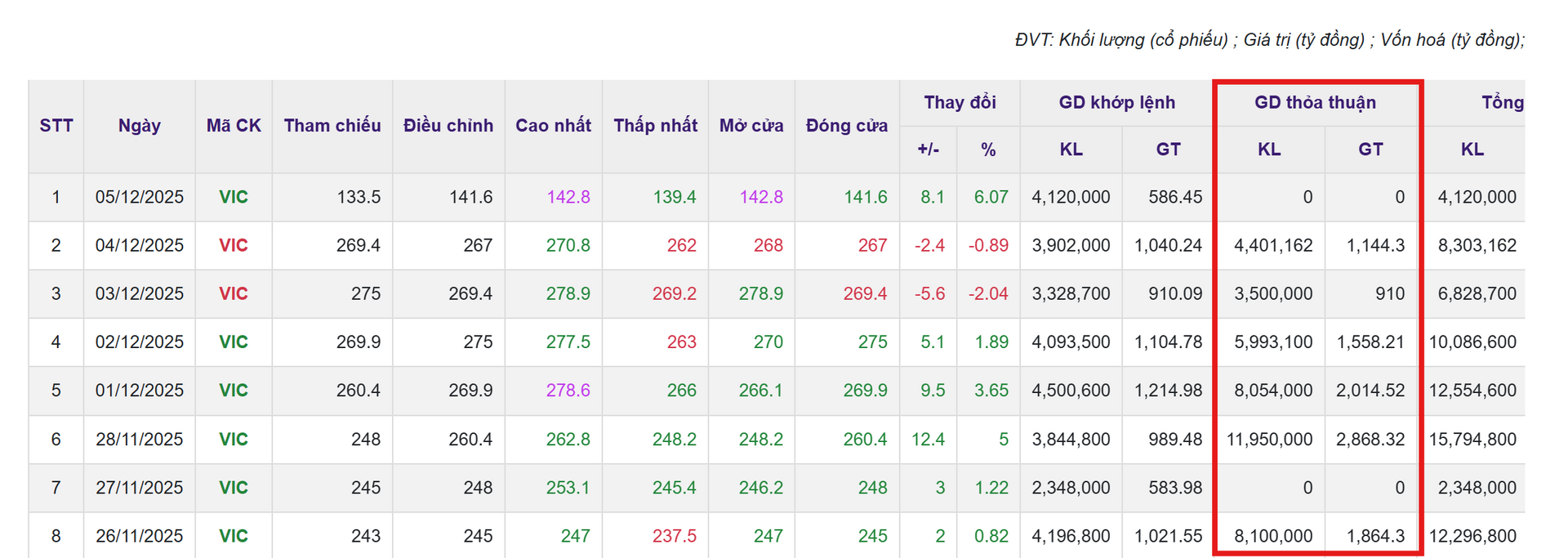The height and width of the screenshot is (558, 1568).
Task: Click the 'Ngày' column header
Action: click(139, 126)
